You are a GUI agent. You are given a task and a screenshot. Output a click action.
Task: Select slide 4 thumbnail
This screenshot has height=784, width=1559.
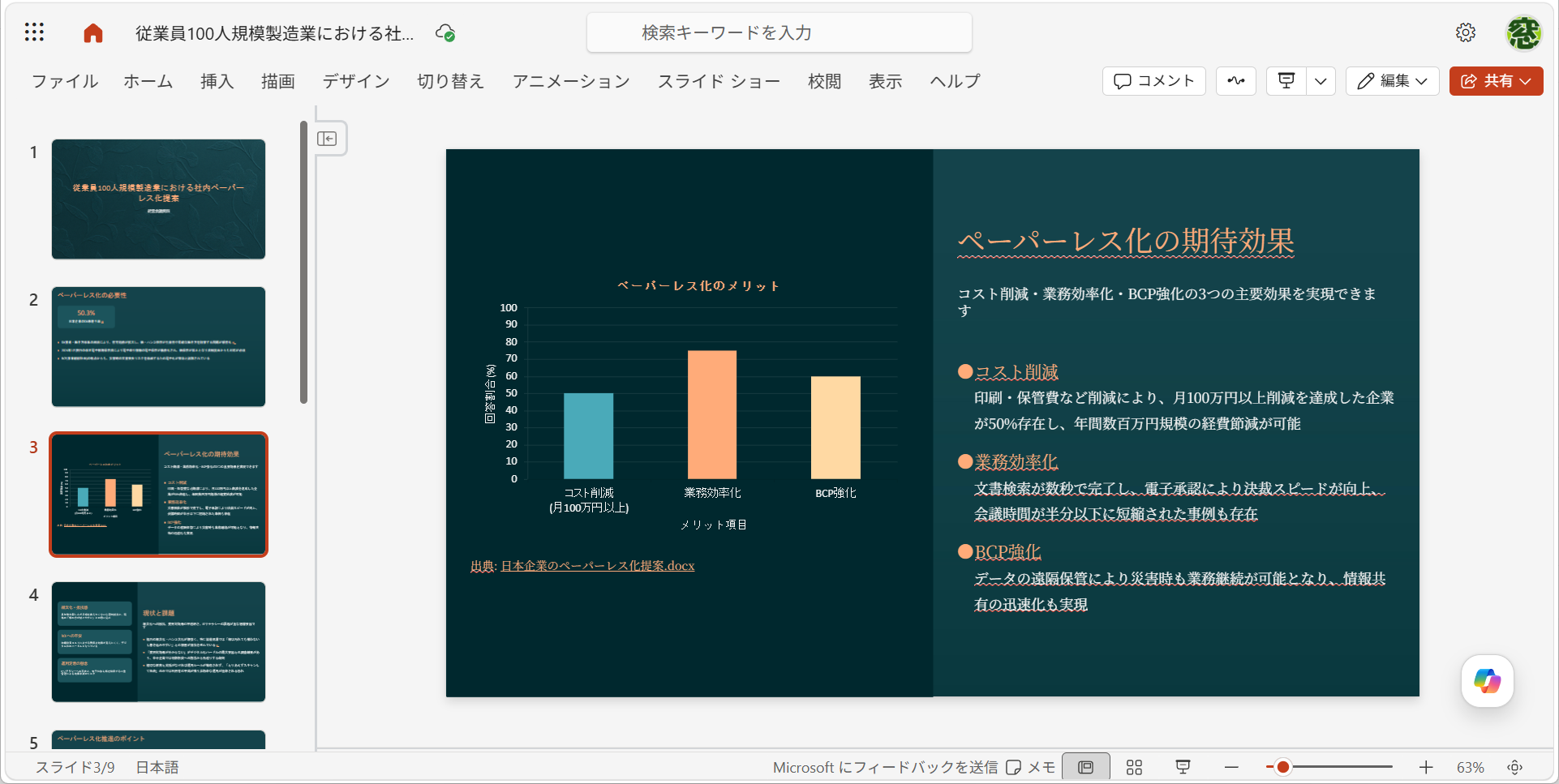[158, 641]
